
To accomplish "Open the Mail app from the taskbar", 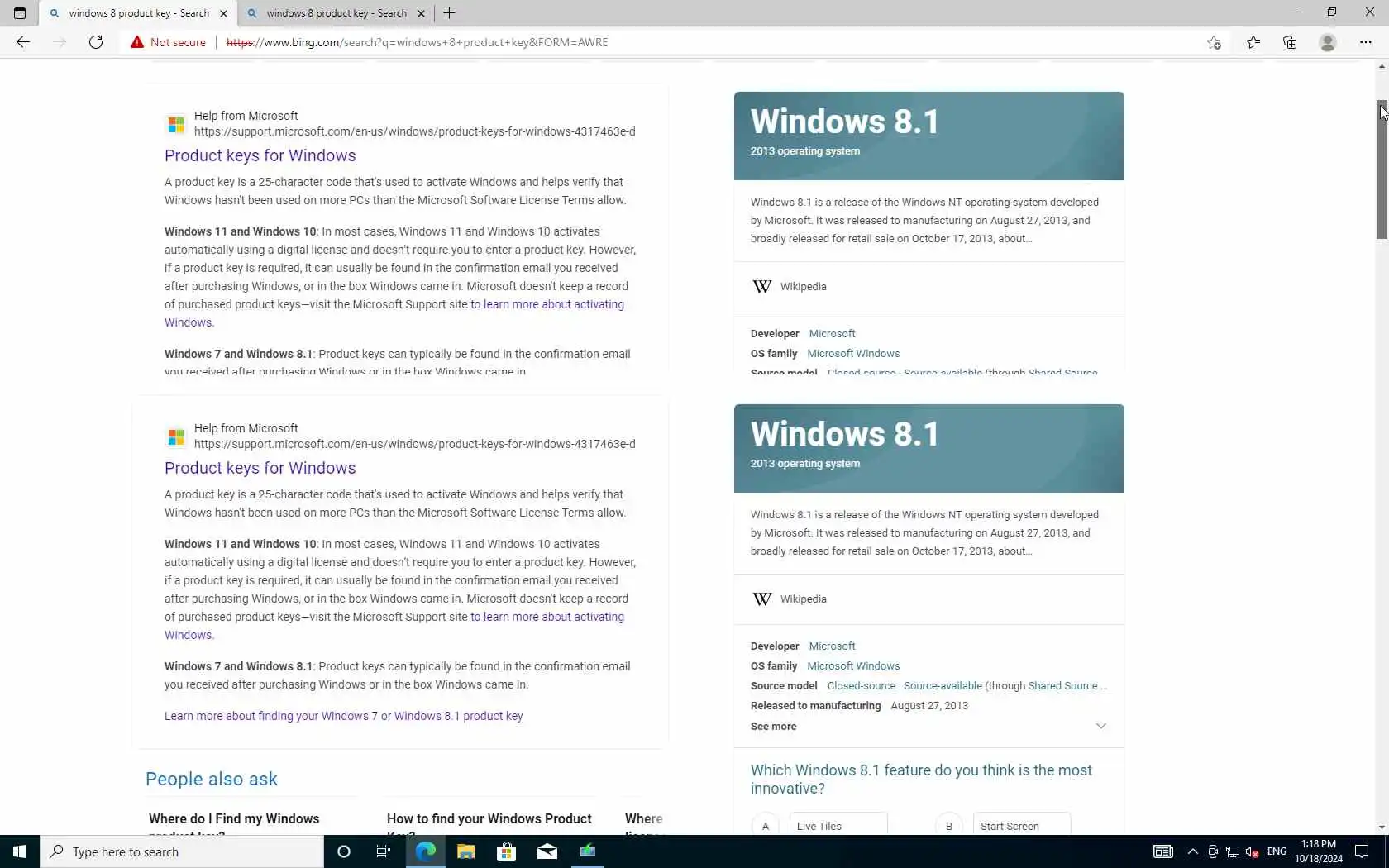I will click(x=547, y=851).
